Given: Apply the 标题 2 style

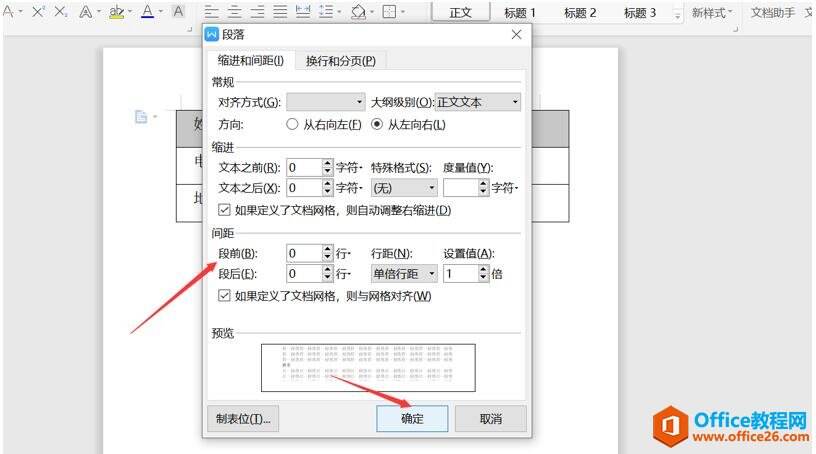Looking at the screenshot, I should point(580,12).
